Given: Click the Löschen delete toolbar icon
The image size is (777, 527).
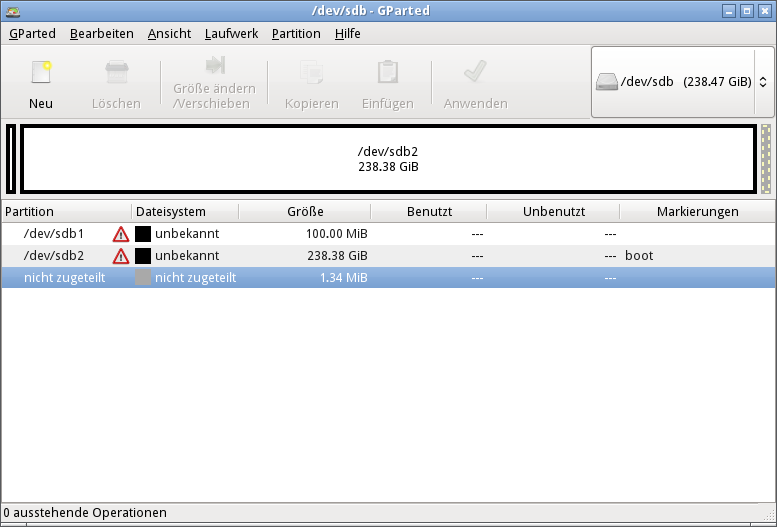Looking at the screenshot, I should click(x=116, y=72).
